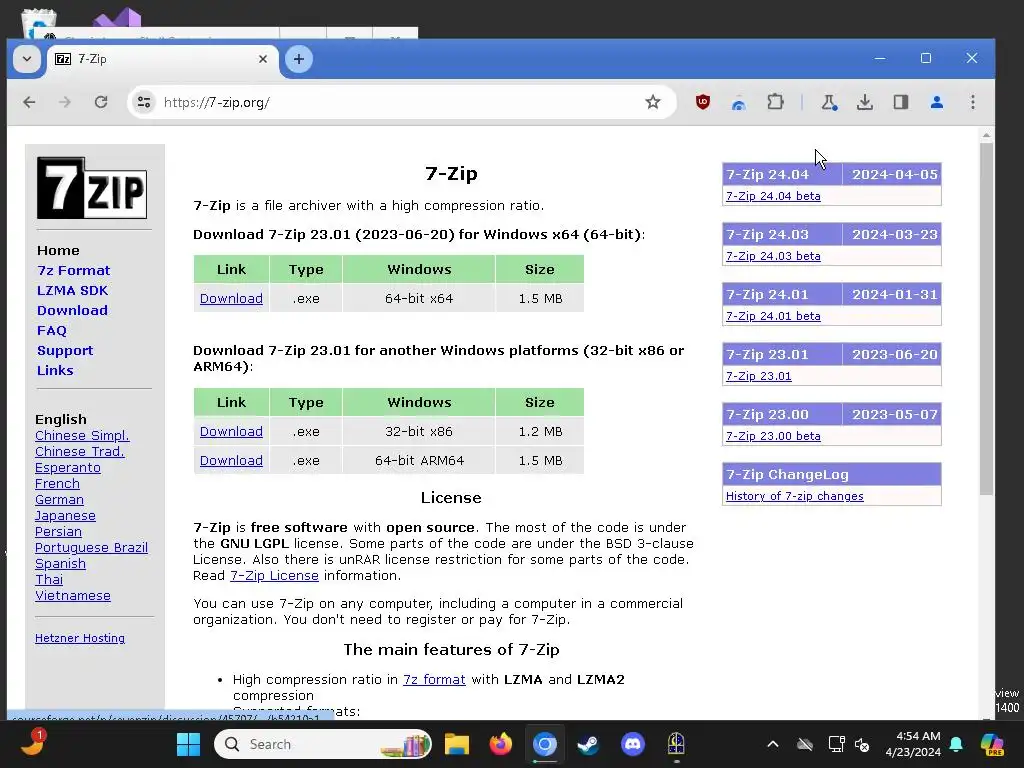1024x768 pixels.
Task: Go to LZMA SDK page
Action: [x=72, y=291]
